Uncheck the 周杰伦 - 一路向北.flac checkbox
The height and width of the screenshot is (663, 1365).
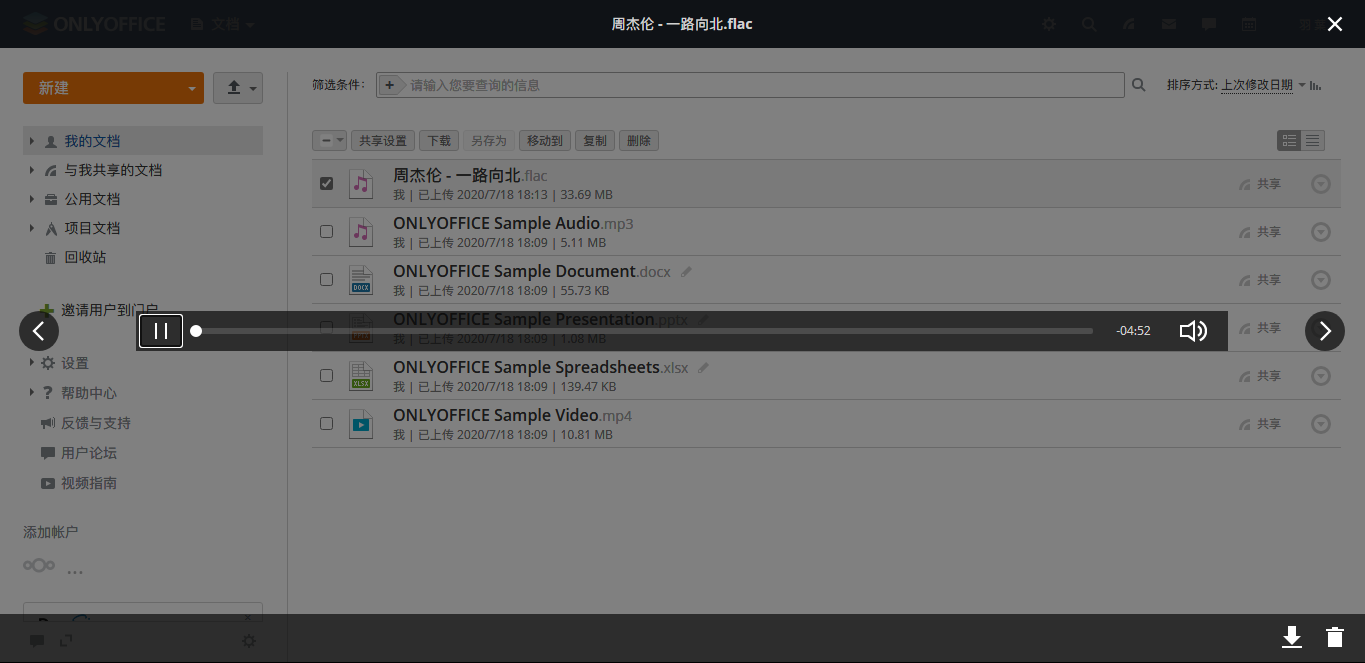point(326,183)
